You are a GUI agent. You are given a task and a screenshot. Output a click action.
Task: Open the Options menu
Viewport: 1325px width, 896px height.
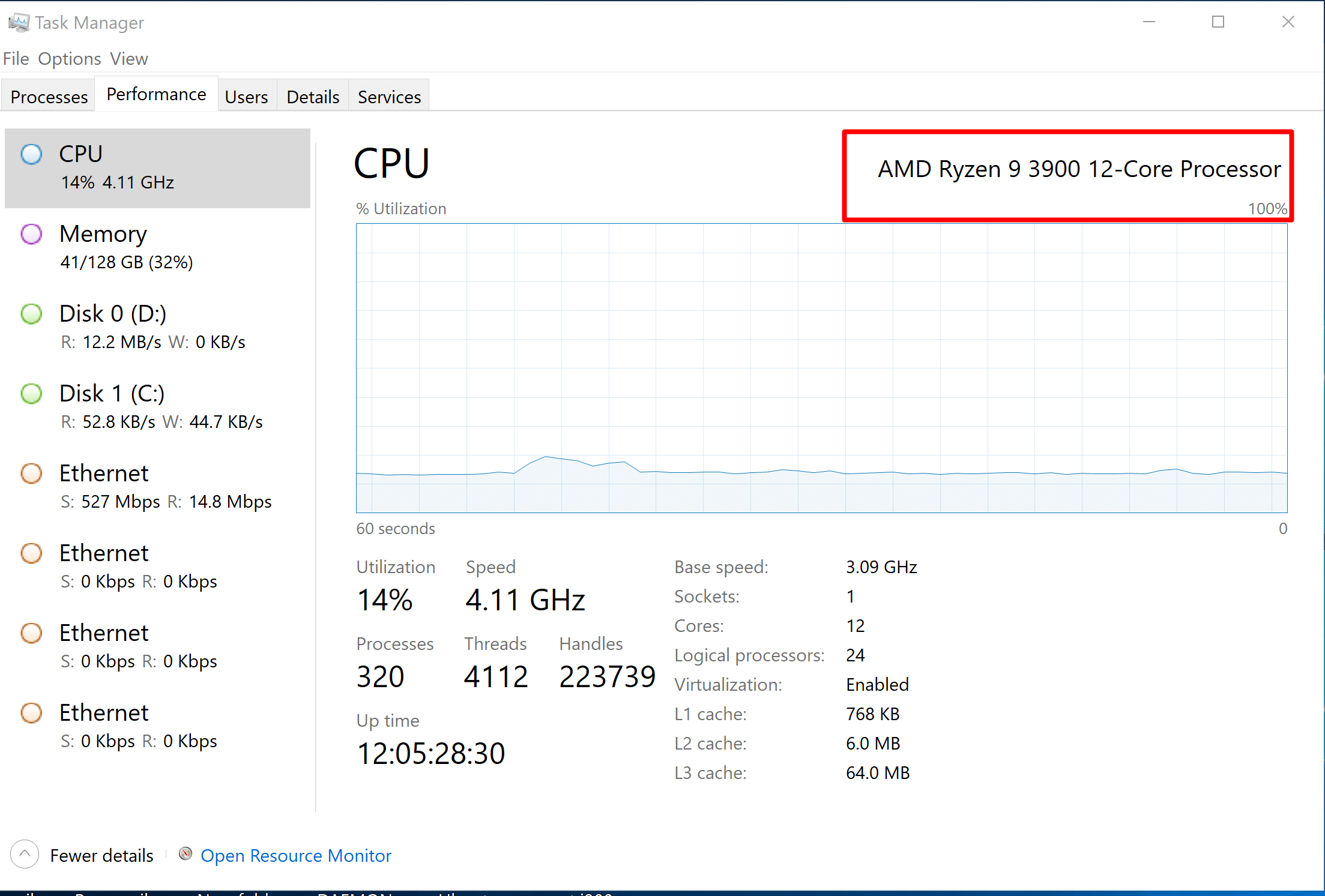[70, 59]
